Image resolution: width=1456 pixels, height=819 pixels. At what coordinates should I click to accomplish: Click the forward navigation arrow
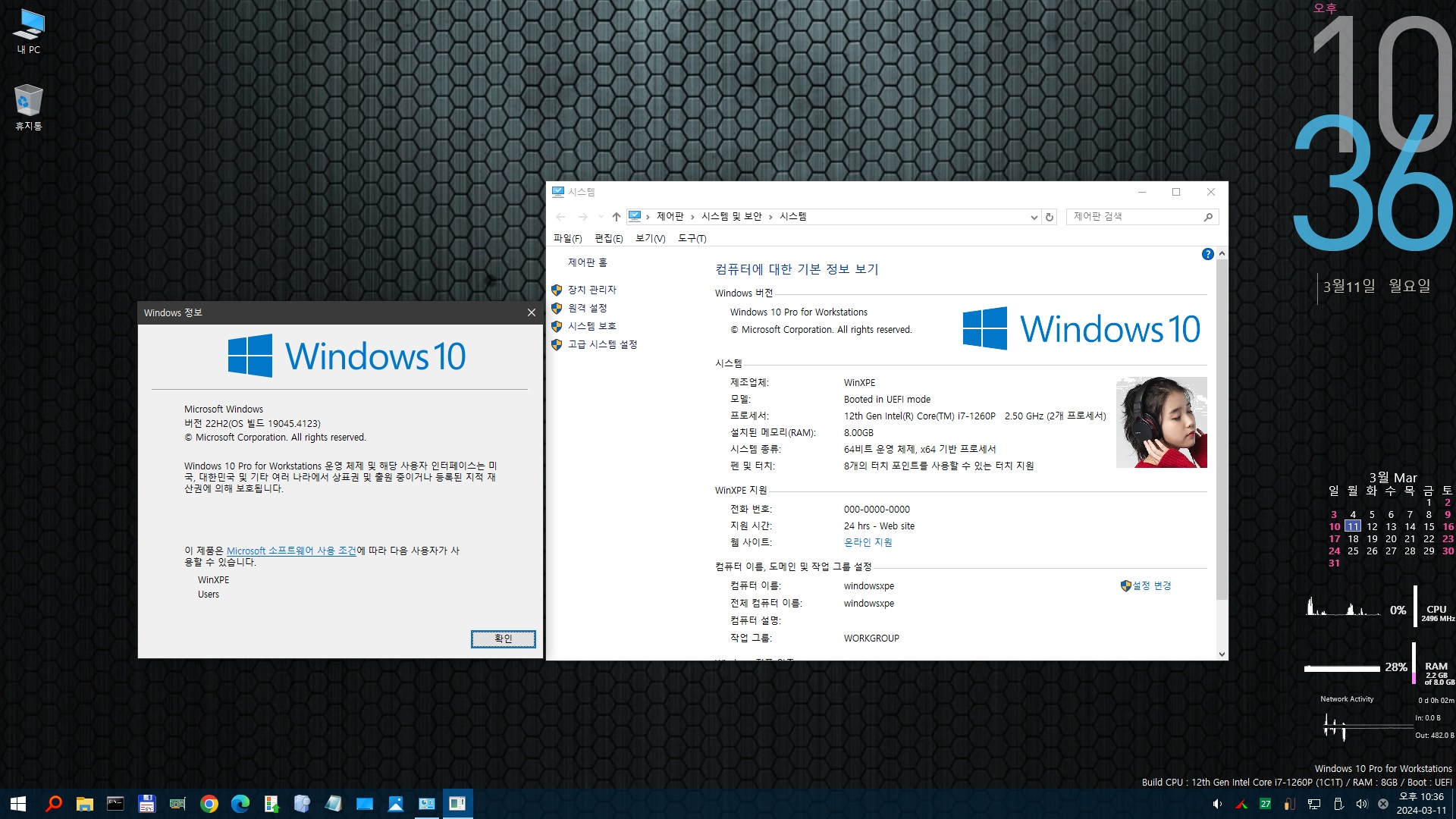coord(582,217)
